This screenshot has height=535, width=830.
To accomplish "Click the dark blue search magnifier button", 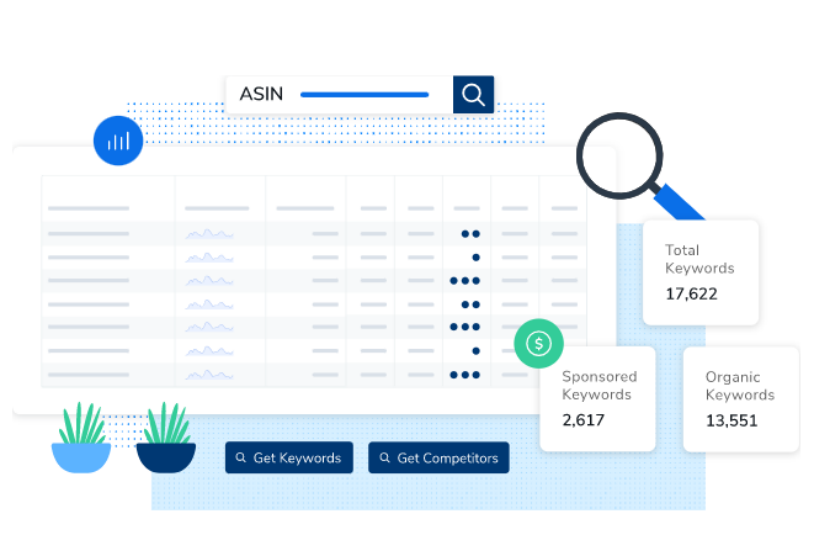I will point(473,94).
